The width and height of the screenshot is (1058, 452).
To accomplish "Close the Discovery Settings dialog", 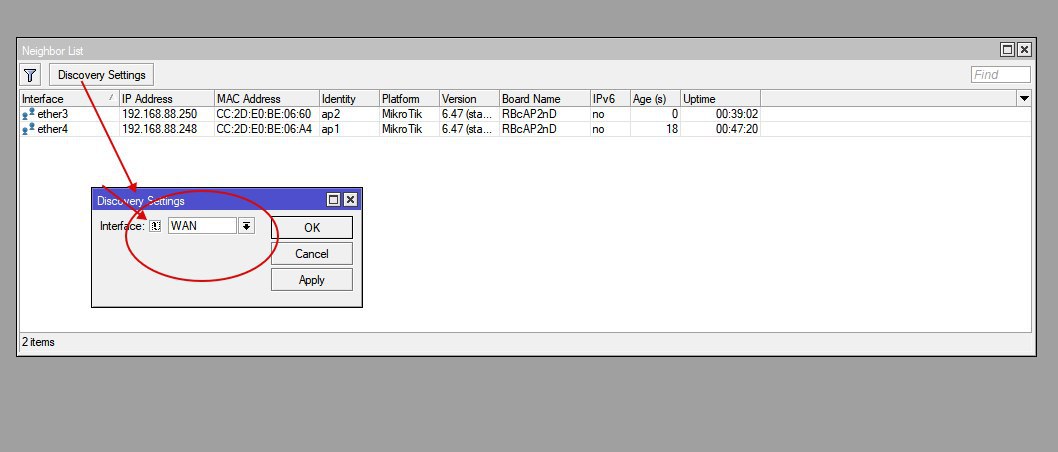I will pyautogui.click(x=350, y=200).
